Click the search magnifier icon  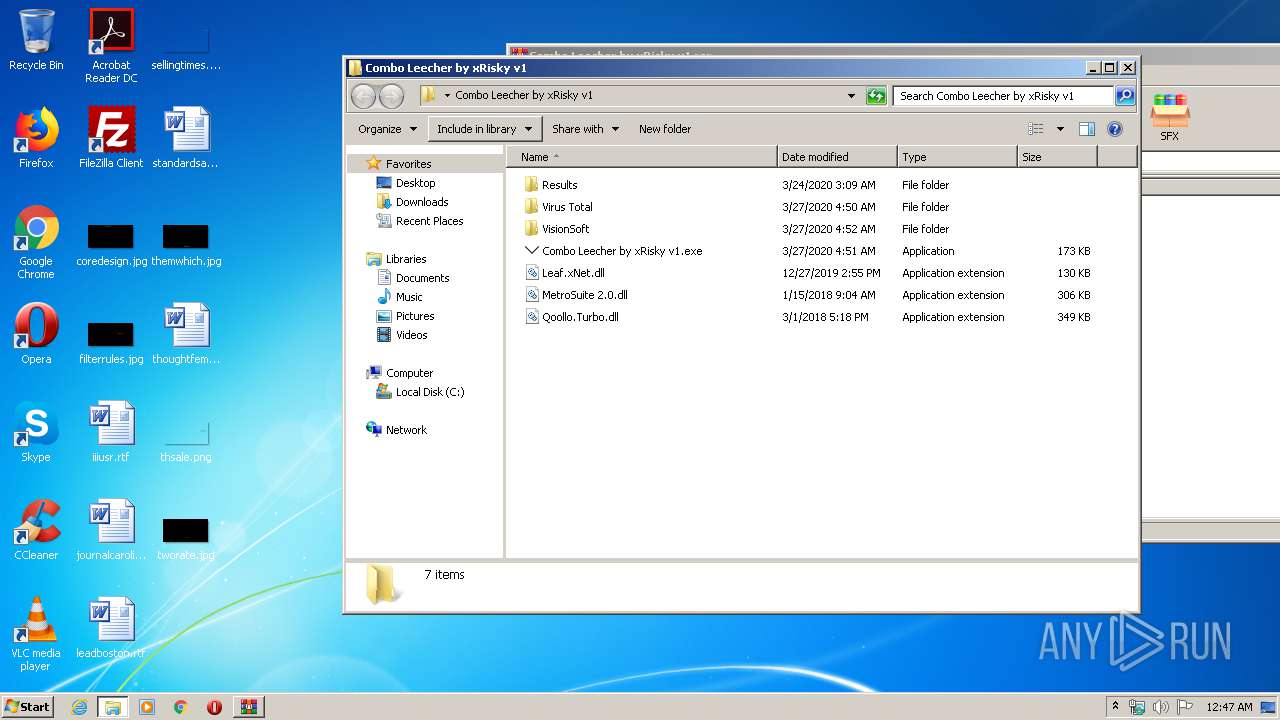1125,96
